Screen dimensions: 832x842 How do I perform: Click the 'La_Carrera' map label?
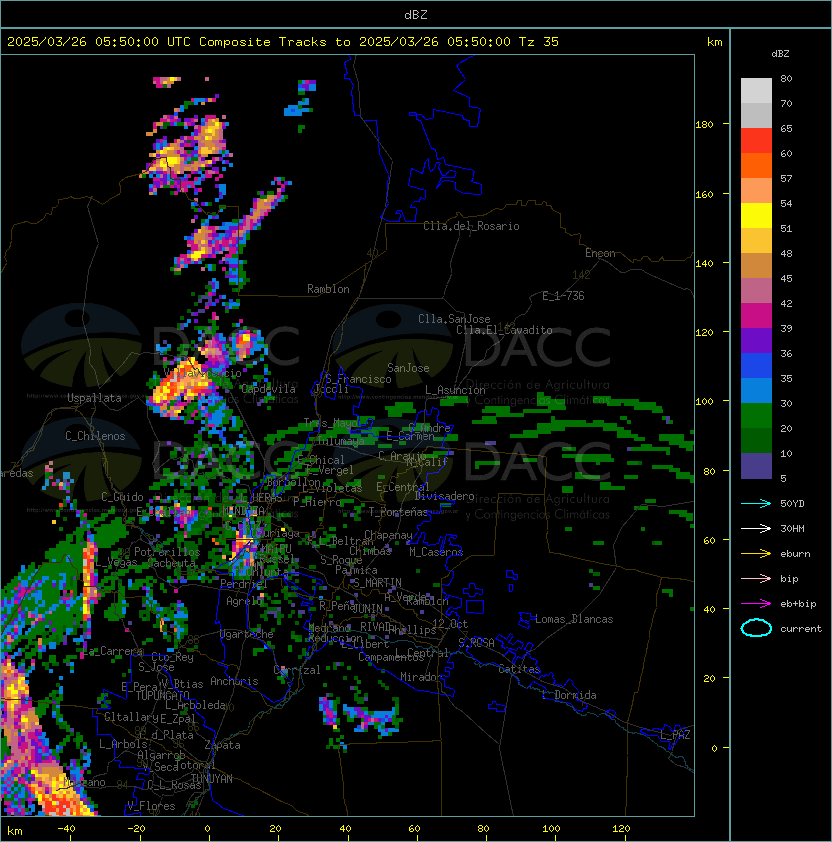click(113, 651)
